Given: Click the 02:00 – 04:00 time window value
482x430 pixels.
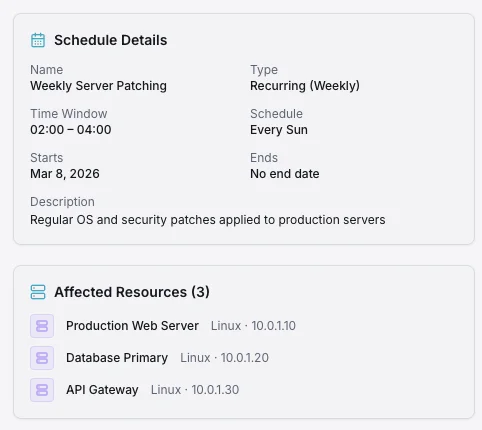Looking at the screenshot, I should [71, 130].
